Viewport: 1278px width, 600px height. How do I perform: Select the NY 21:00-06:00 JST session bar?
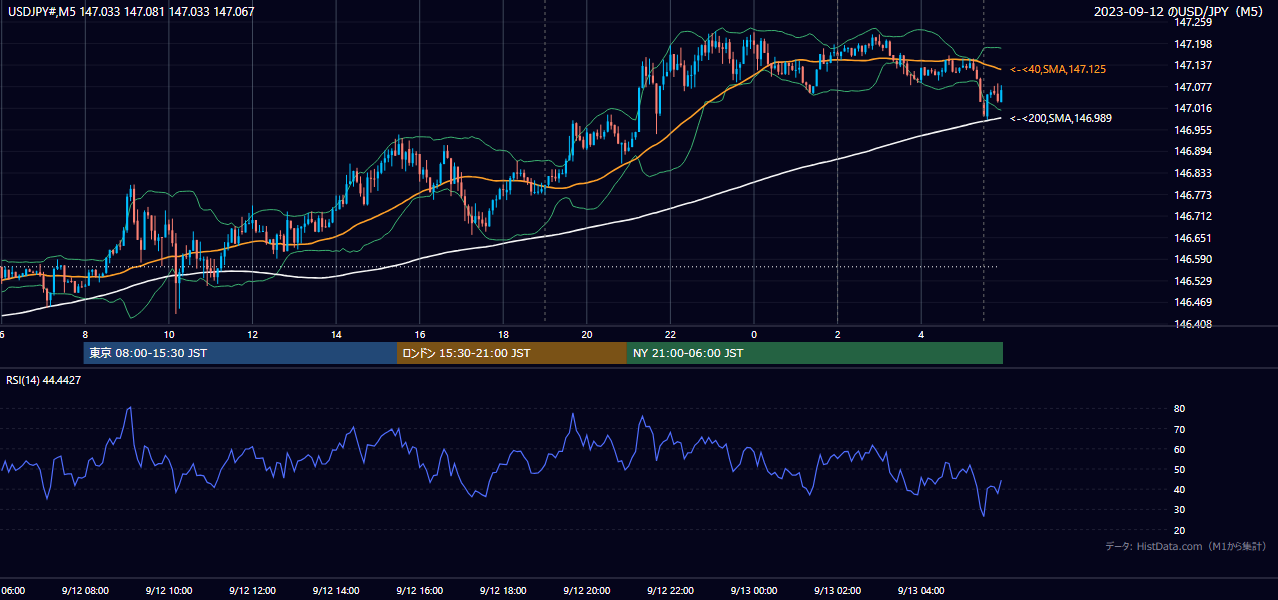click(815, 353)
